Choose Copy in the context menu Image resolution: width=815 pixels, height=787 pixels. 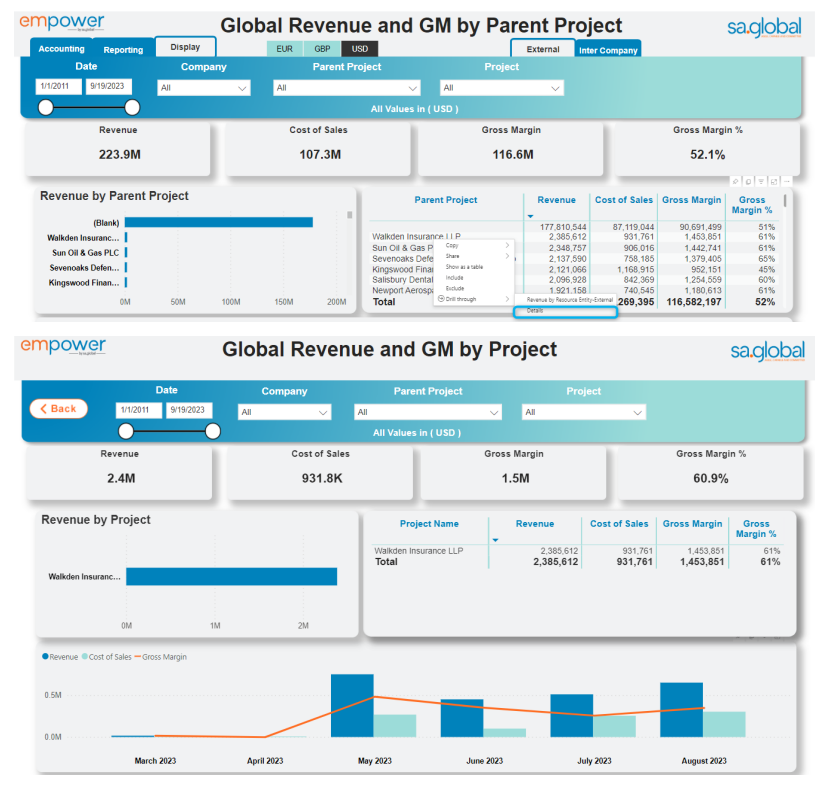pyautogui.click(x=474, y=245)
